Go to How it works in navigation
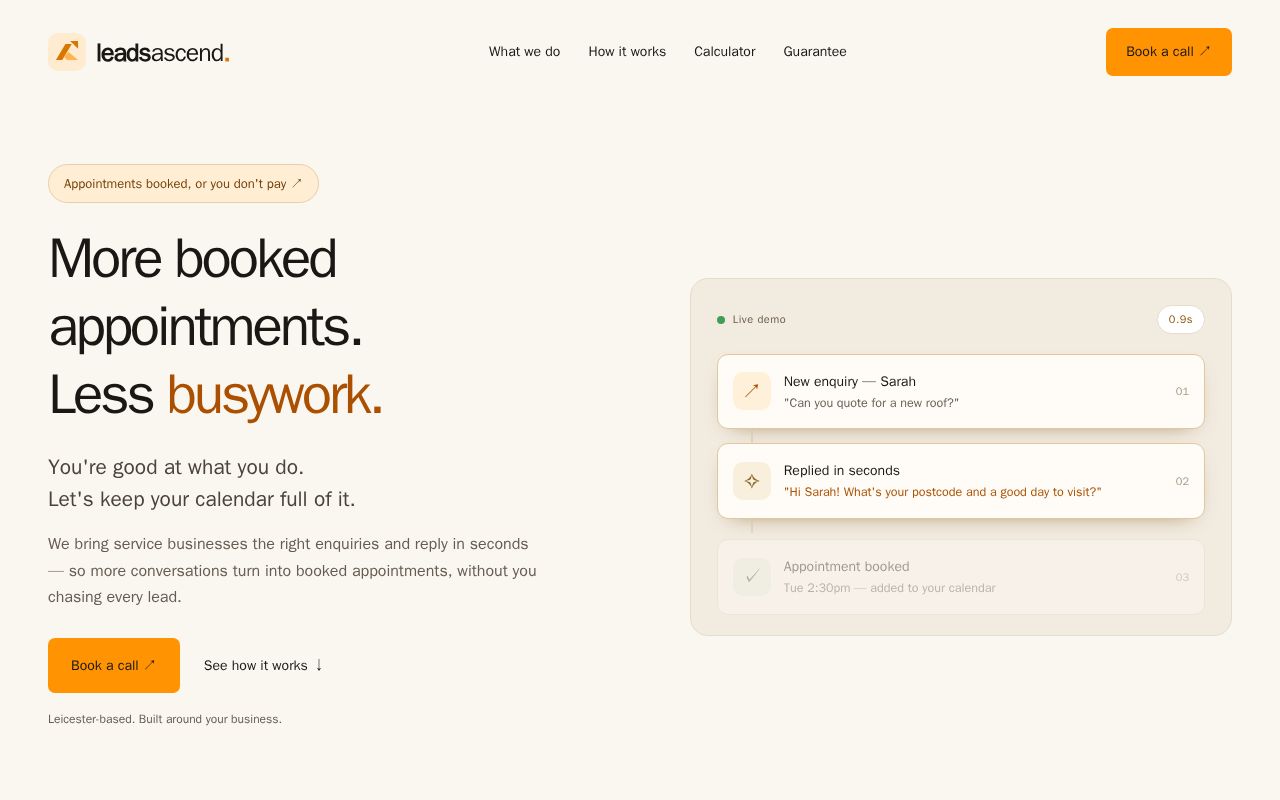1280x800 pixels. click(627, 52)
